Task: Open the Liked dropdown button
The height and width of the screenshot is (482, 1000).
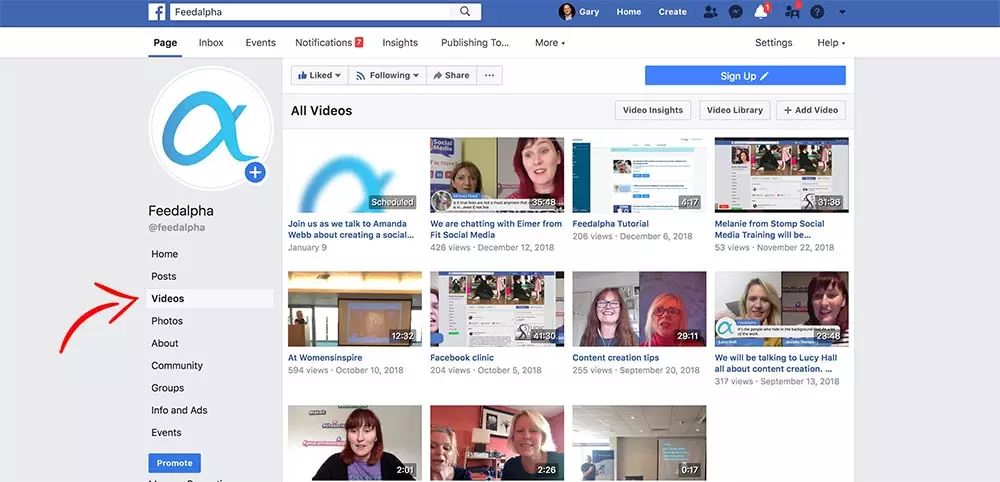Action: [x=320, y=75]
